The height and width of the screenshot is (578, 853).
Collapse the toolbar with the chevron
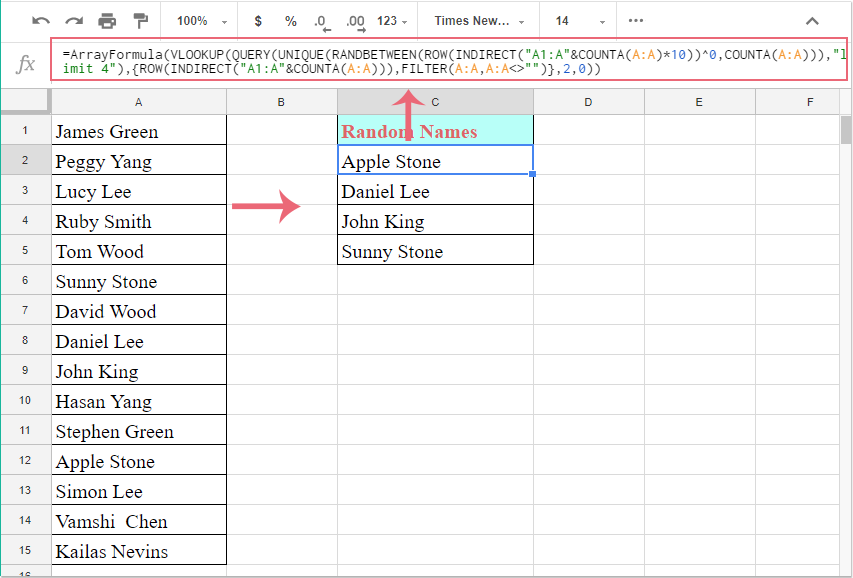[812, 20]
